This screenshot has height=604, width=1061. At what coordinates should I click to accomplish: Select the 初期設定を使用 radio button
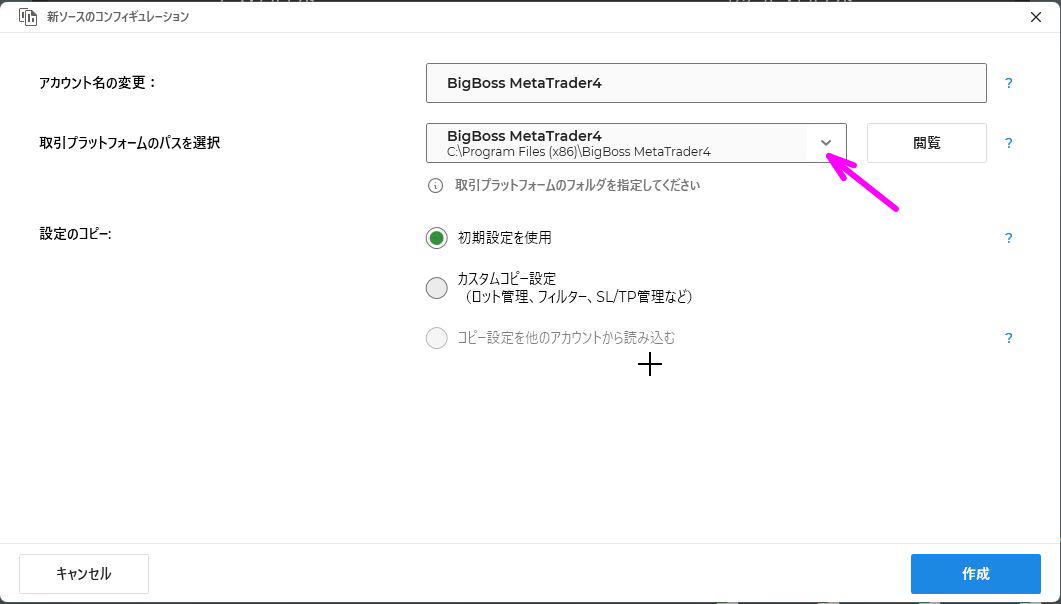[x=436, y=238]
